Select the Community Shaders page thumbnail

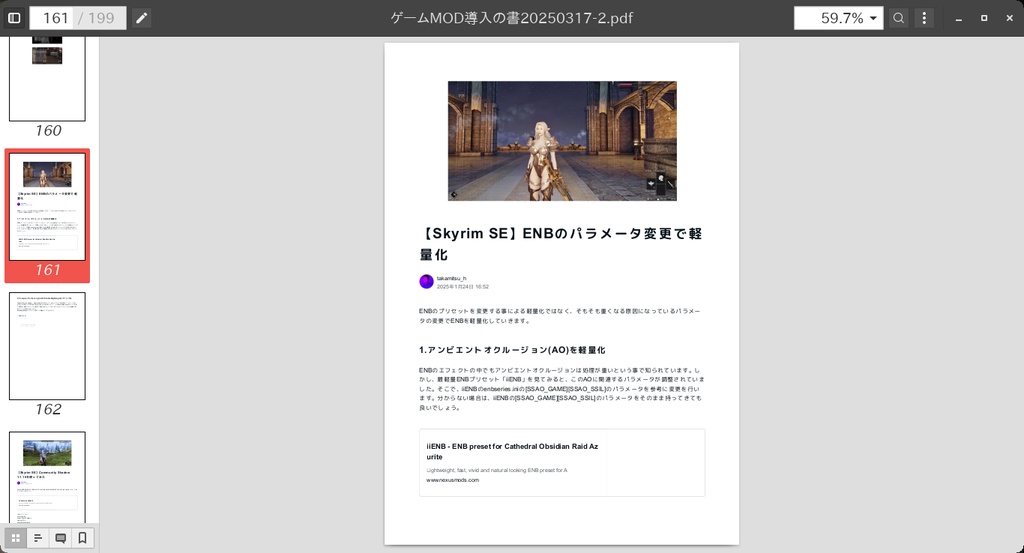(x=47, y=478)
